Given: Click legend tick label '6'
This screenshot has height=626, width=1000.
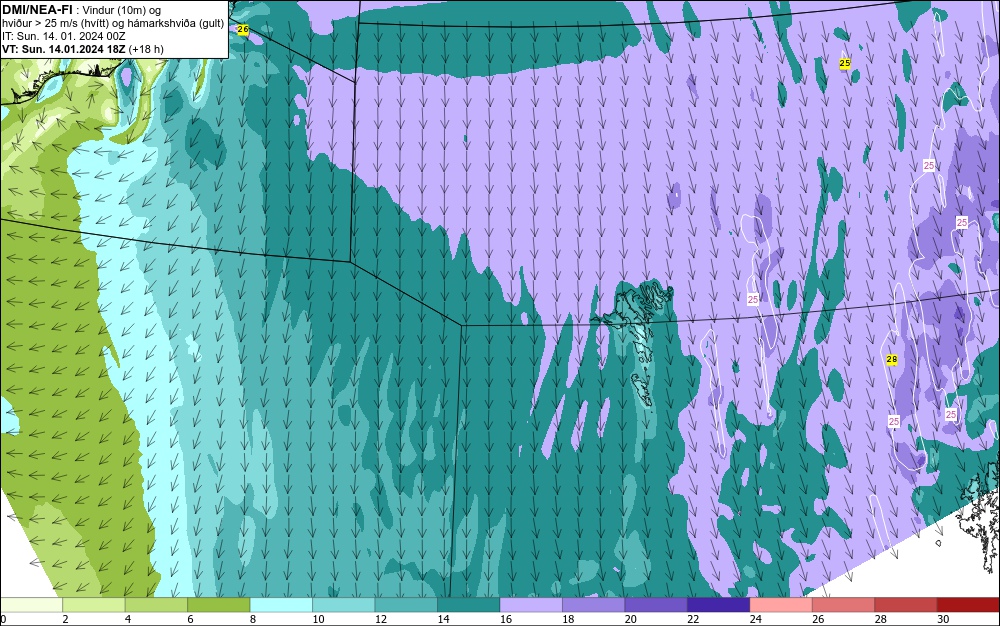Looking at the screenshot, I should pyautogui.click(x=190, y=619).
